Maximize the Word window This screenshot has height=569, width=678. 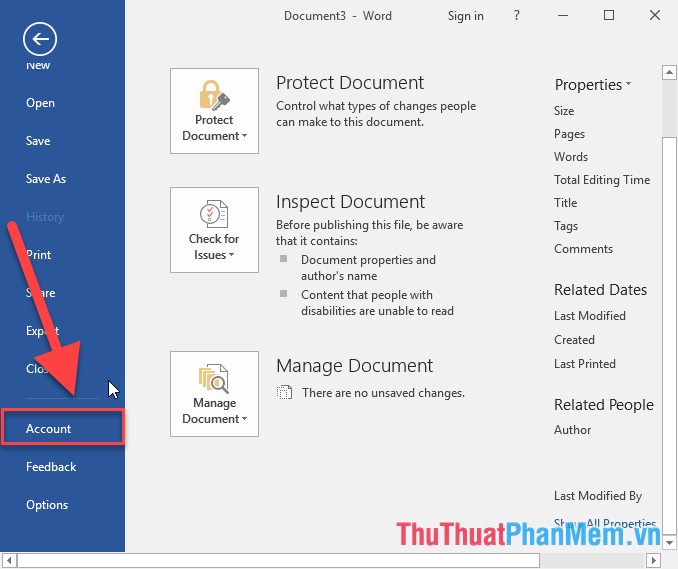pyautogui.click(x=609, y=16)
